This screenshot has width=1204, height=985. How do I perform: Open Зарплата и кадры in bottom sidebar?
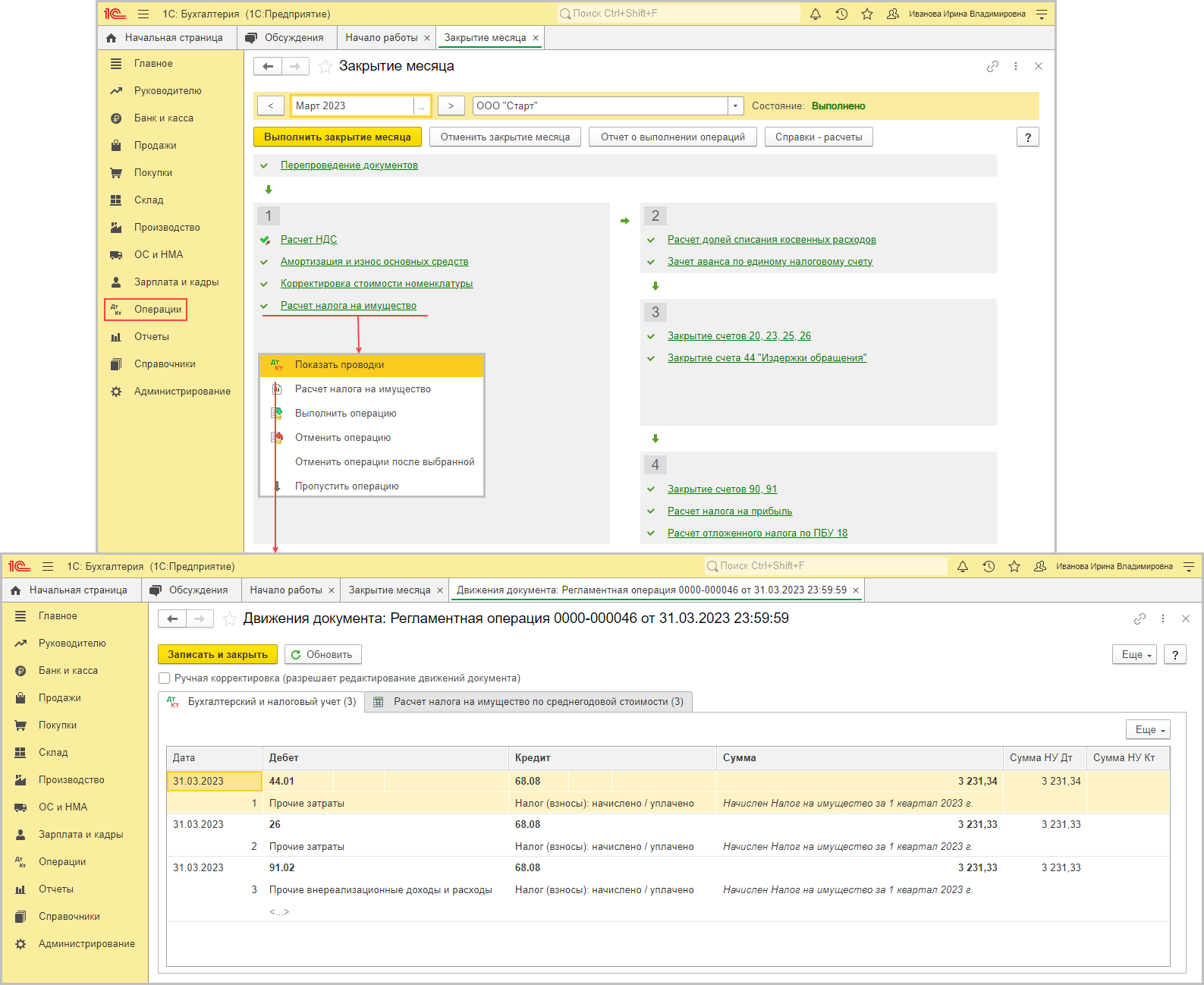point(80,835)
